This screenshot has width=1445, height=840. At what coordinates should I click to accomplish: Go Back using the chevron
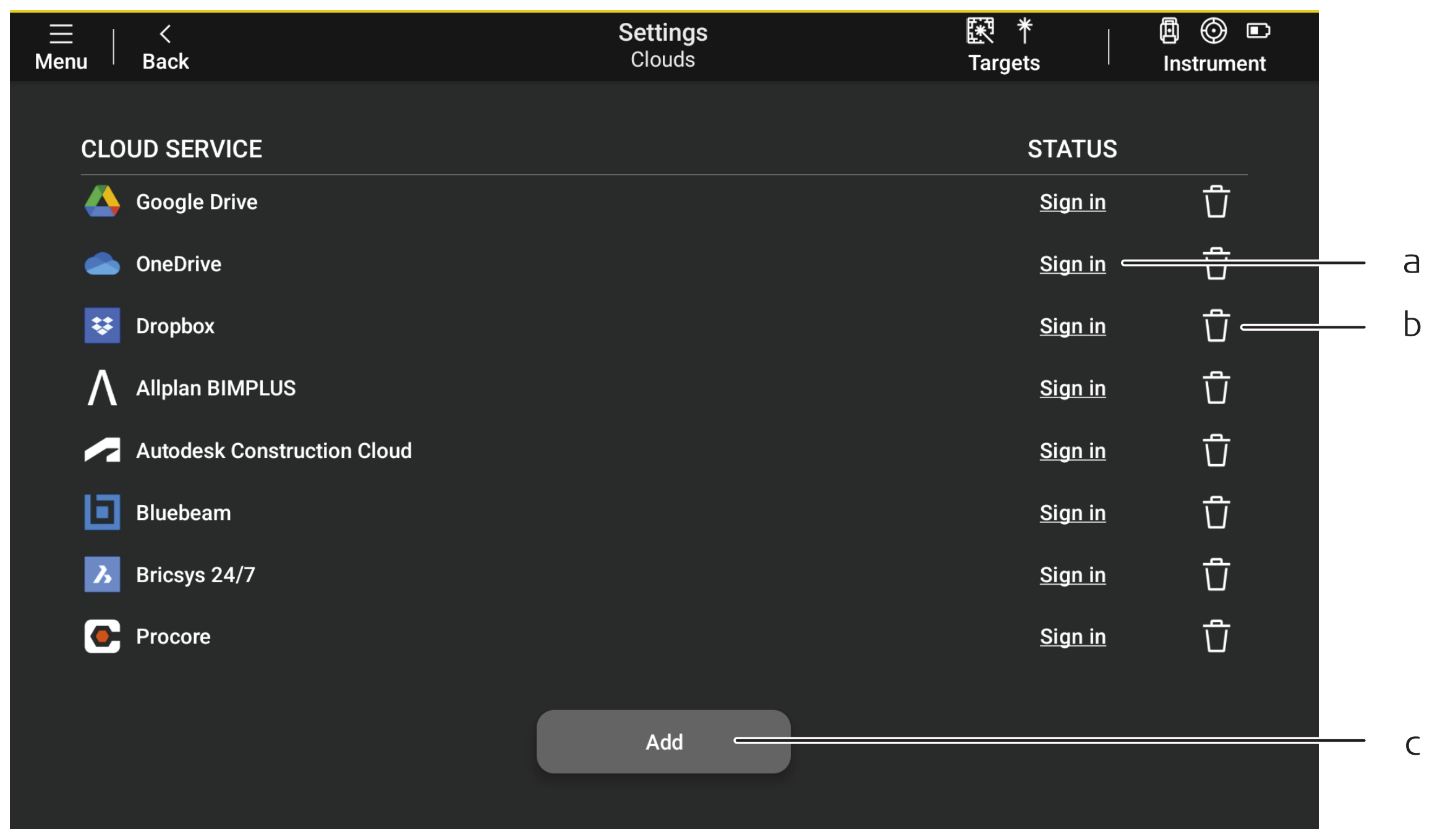pos(165,46)
